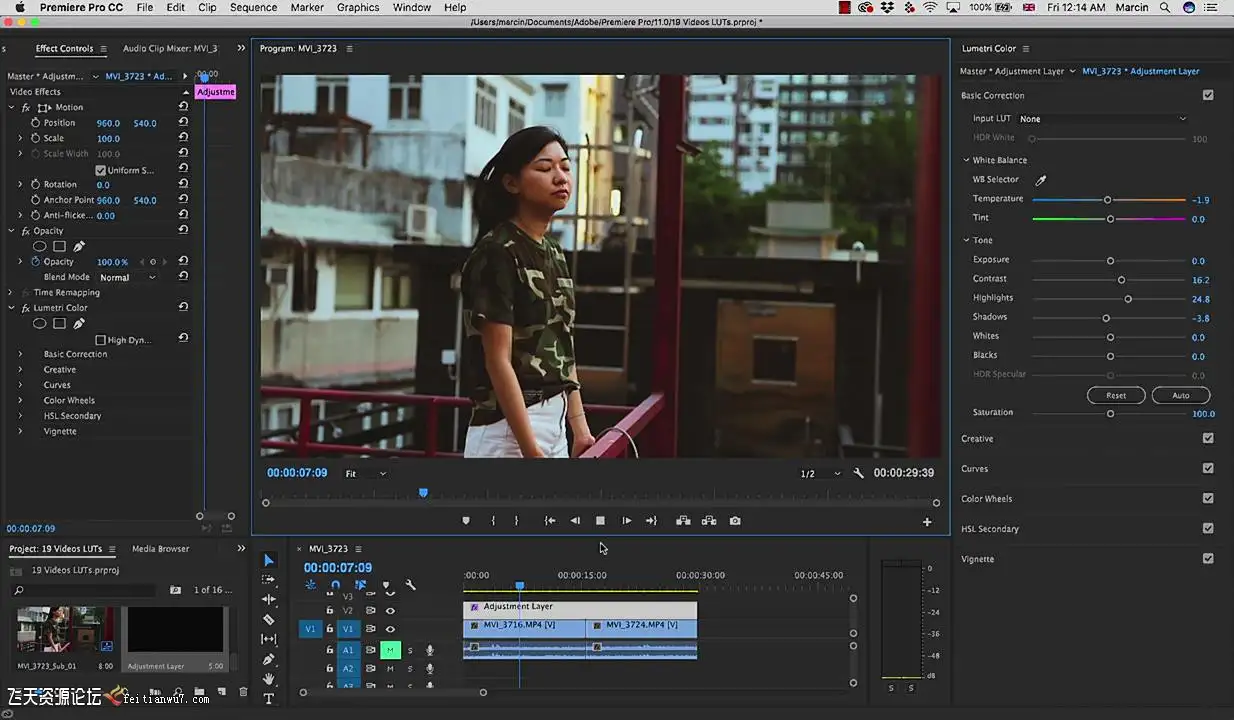The width and height of the screenshot is (1234, 720).
Task: Open the program monitor wrench settings
Action: pyautogui.click(x=858, y=473)
